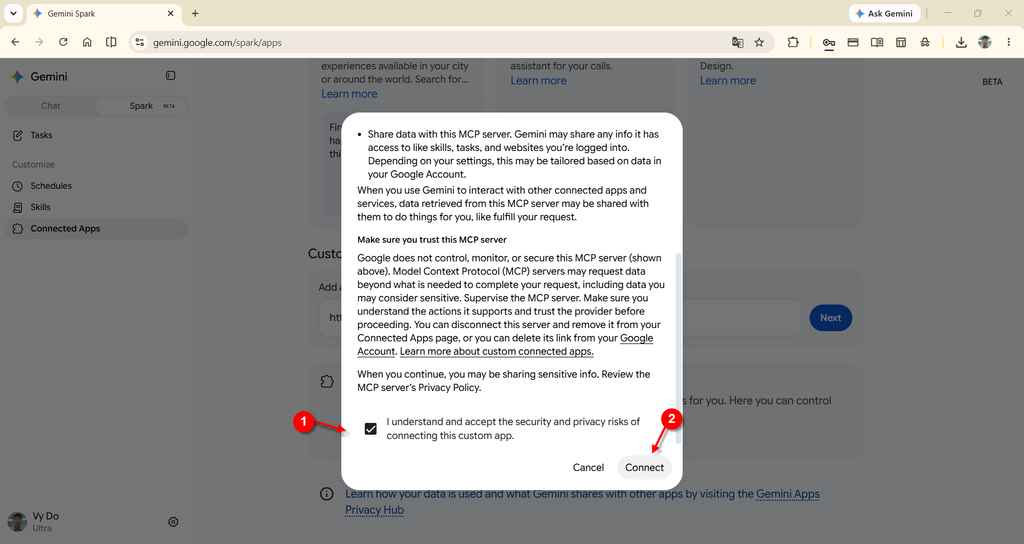Viewport: 1024px width, 544px height.
Task: Click the Skills icon in sidebar
Action: coord(18,207)
